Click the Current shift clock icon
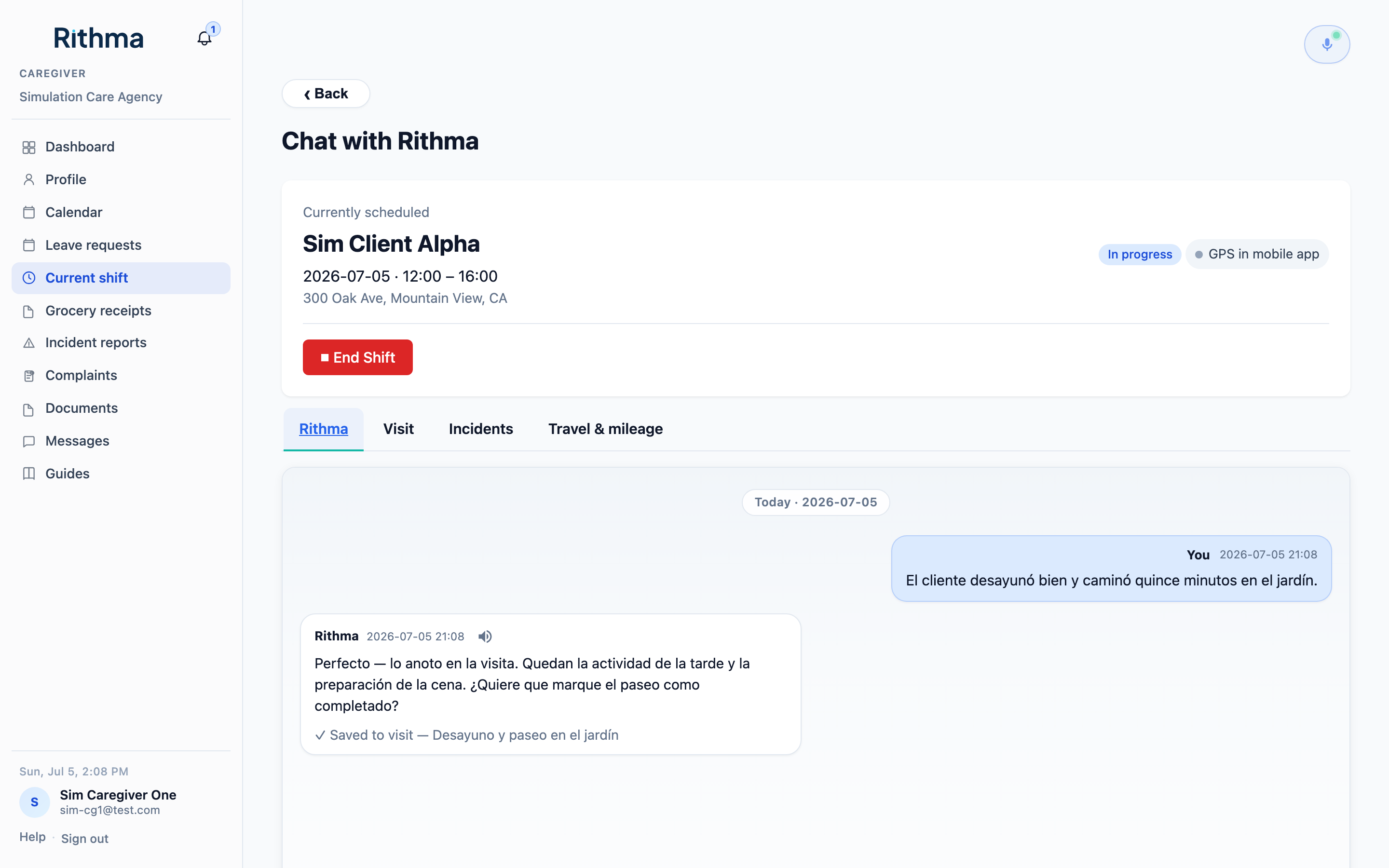This screenshot has height=868, width=1389. 29,278
